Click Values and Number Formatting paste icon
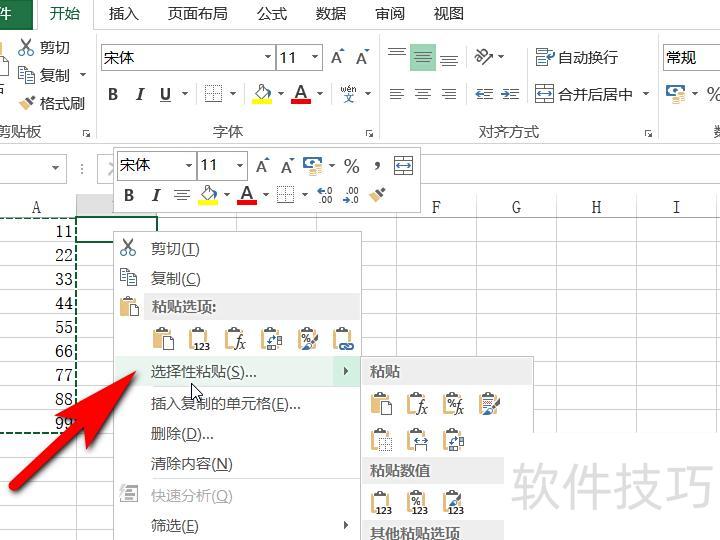 (x=417, y=503)
